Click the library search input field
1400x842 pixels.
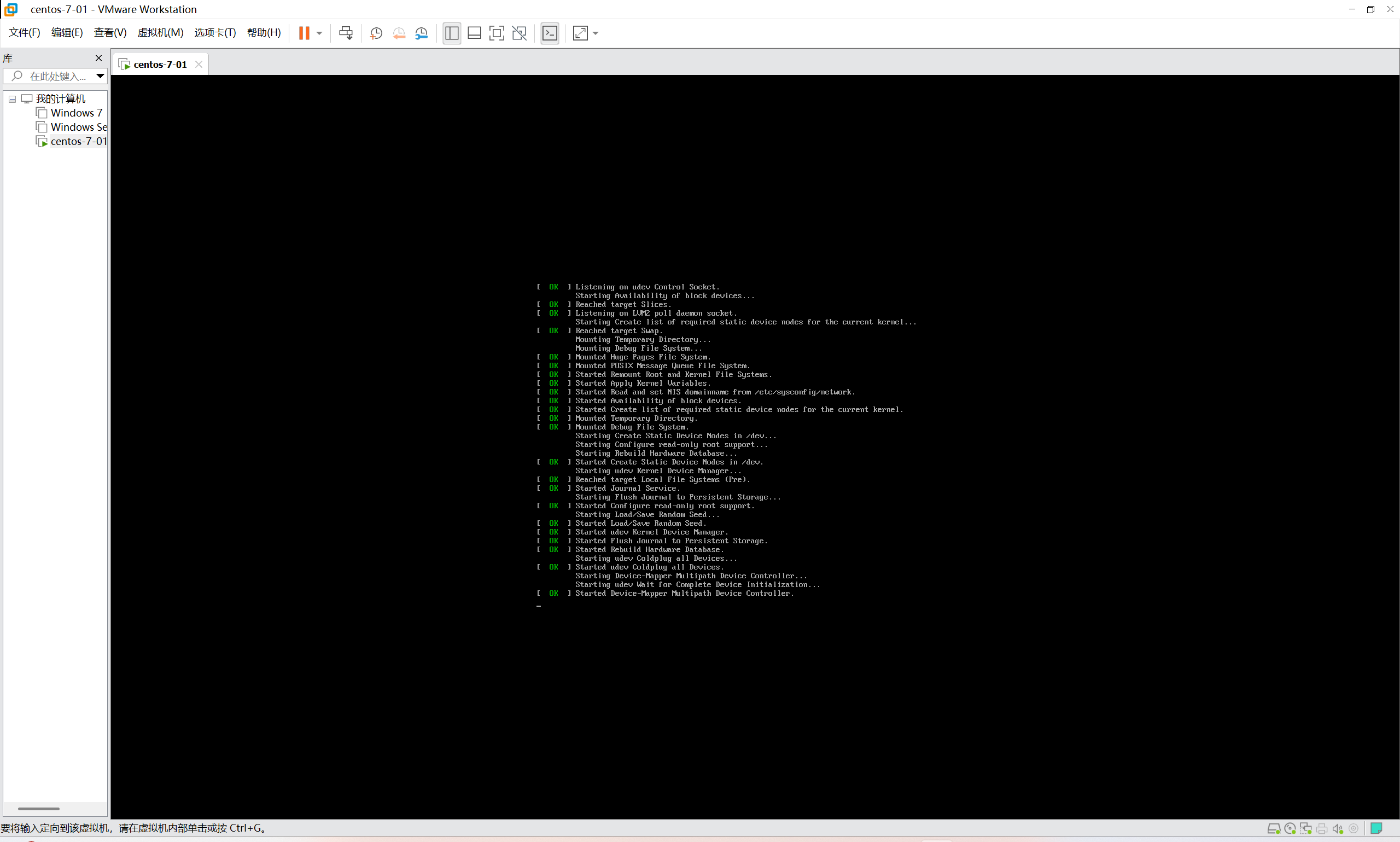click(x=57, y=76)
